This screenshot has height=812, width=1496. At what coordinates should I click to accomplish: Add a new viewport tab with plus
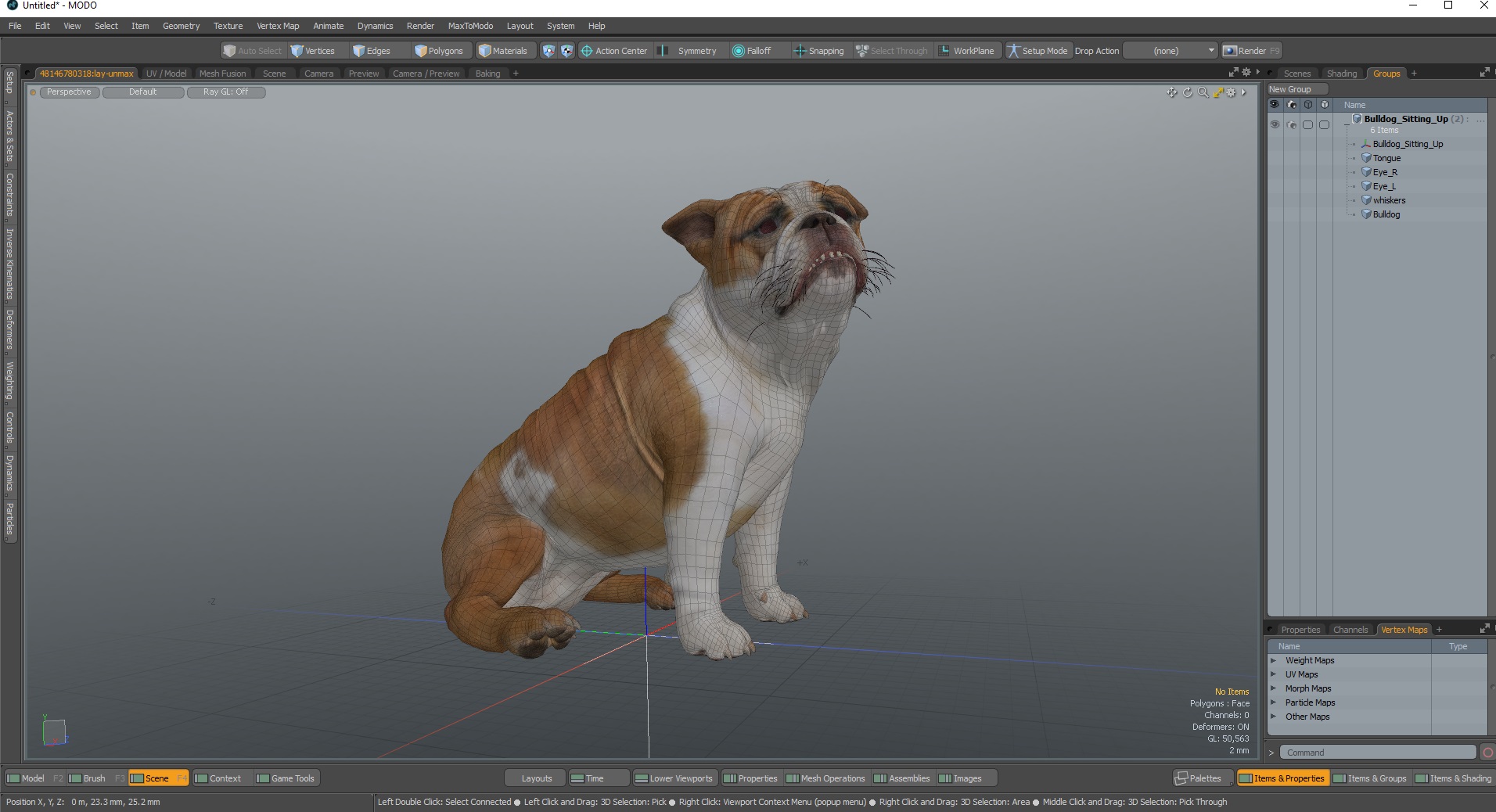516,74
